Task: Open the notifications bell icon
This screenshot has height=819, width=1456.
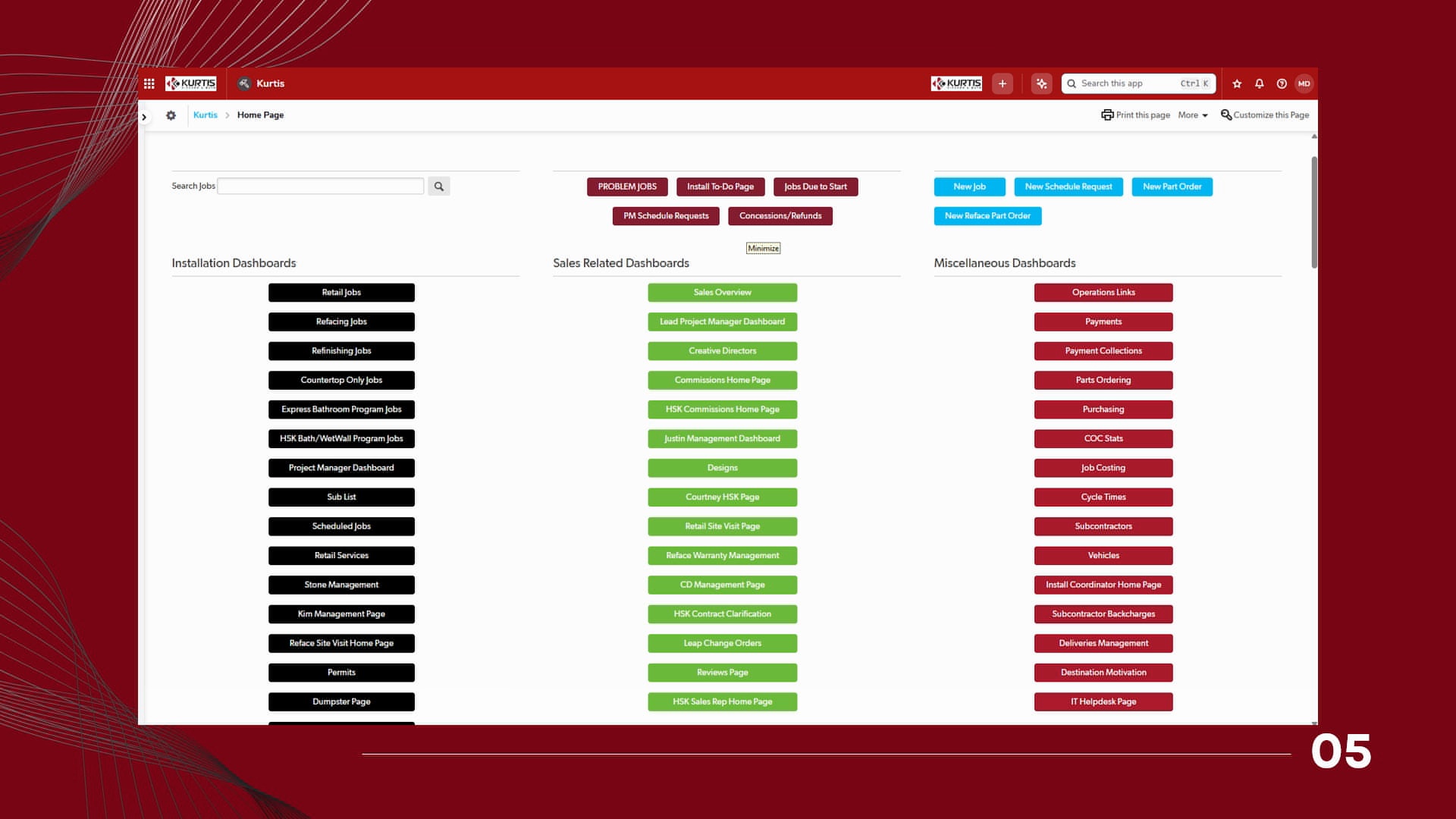Action: pyautogui.click(x=1259, y=83)
